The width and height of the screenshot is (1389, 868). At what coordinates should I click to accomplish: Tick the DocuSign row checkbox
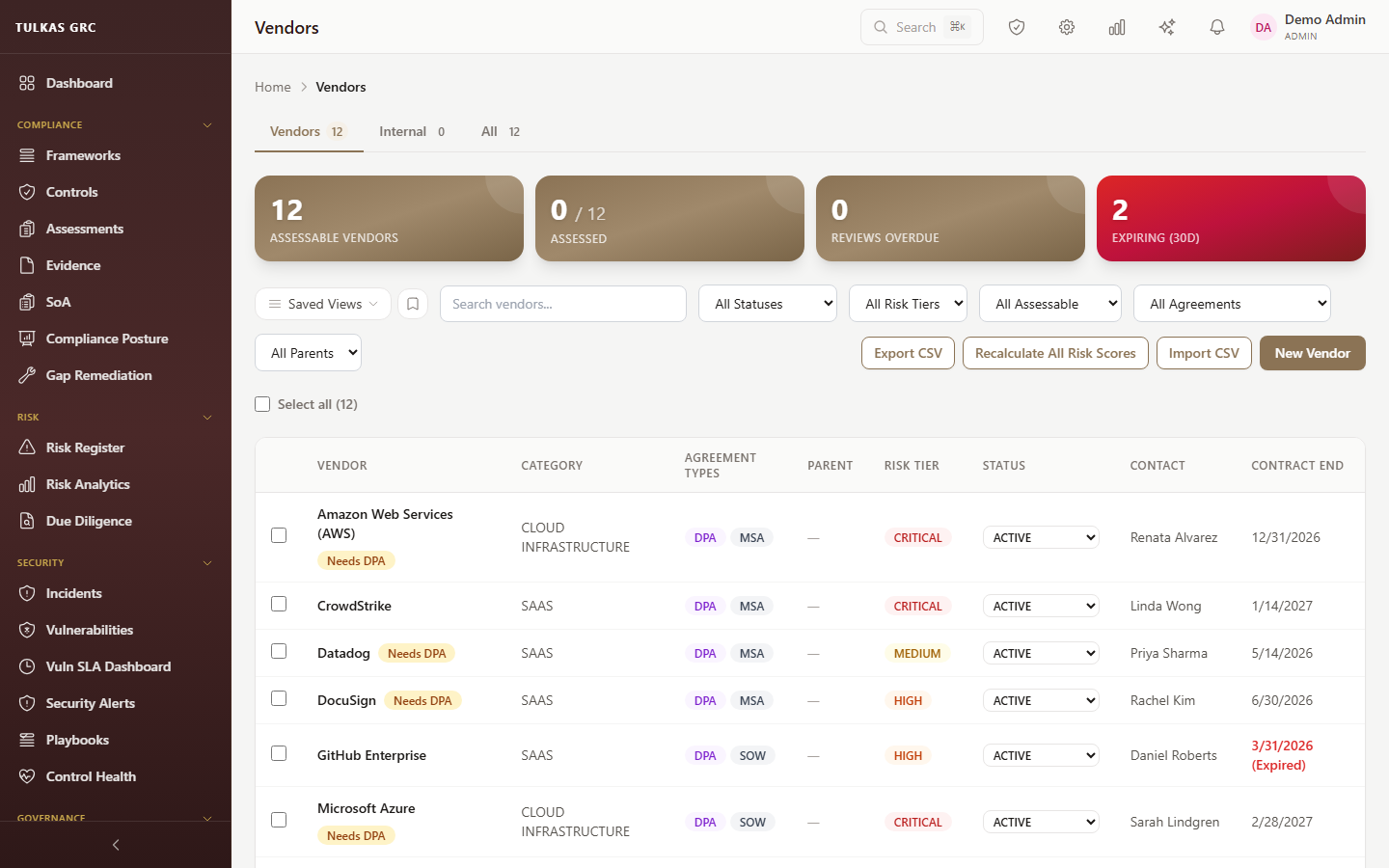click(279, 698)
